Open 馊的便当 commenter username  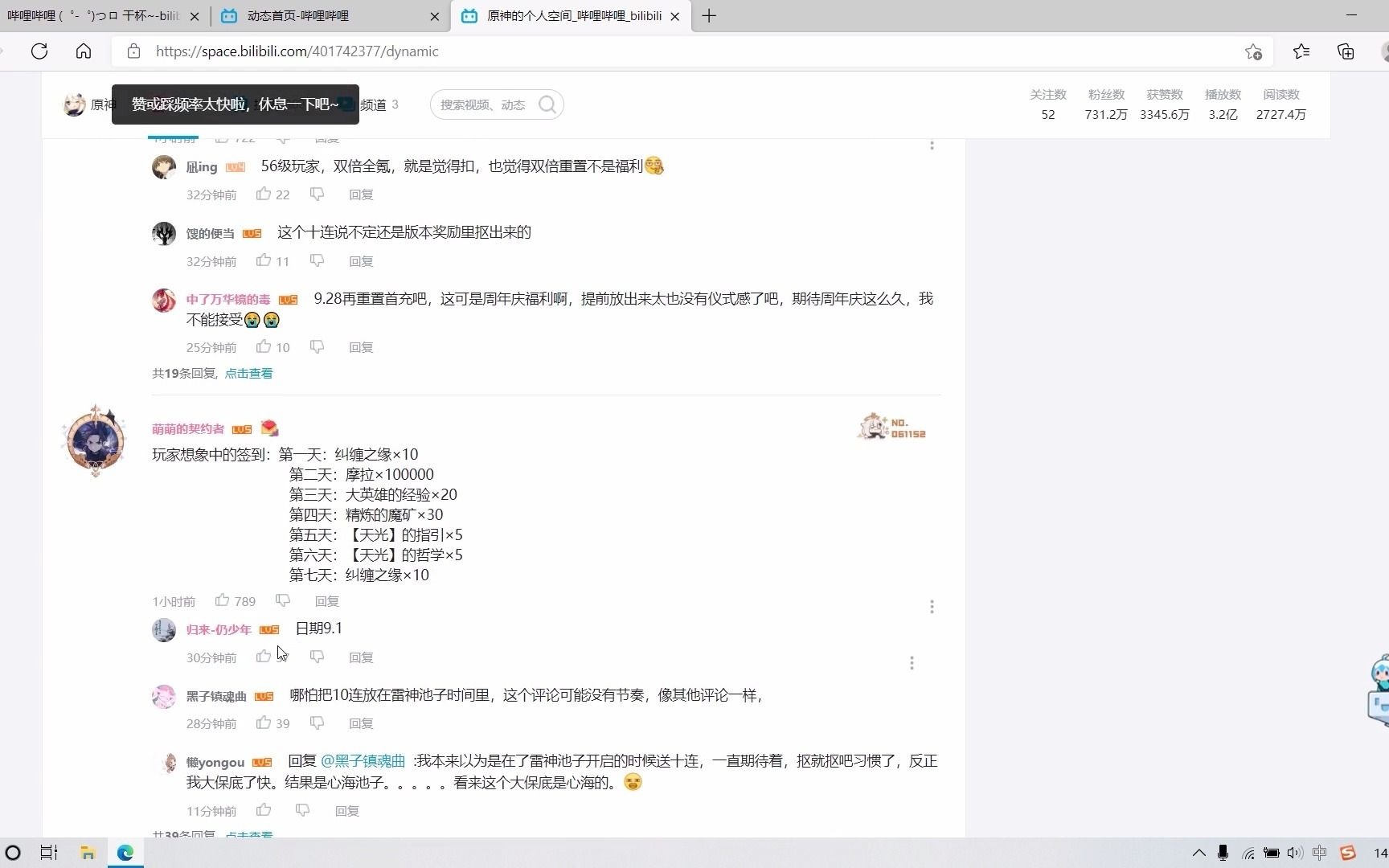211,233
